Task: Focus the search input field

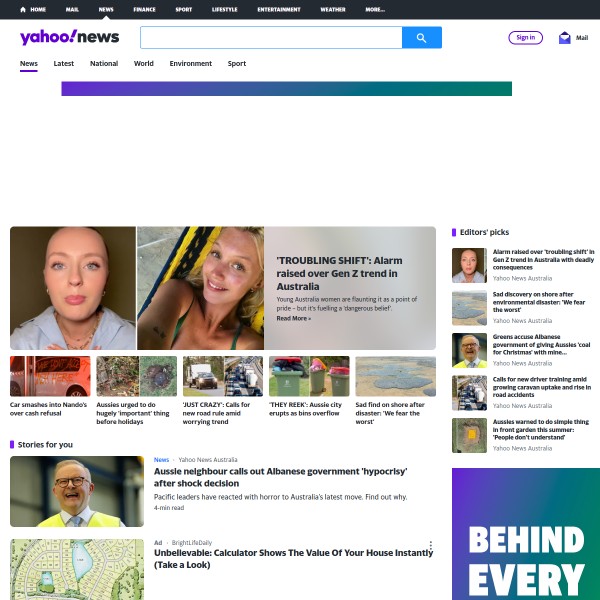Action: coord(271,38)
